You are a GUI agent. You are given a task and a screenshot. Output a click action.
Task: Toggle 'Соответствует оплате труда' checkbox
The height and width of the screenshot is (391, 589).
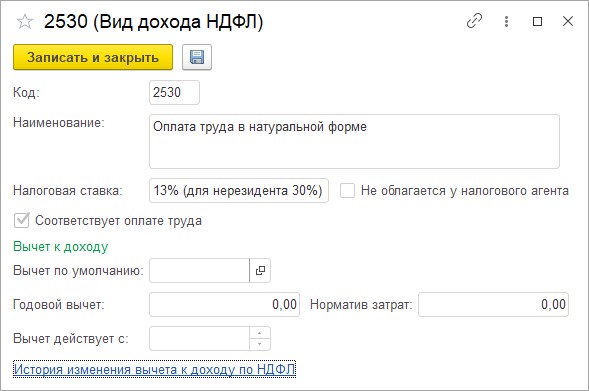pos(22,220)
